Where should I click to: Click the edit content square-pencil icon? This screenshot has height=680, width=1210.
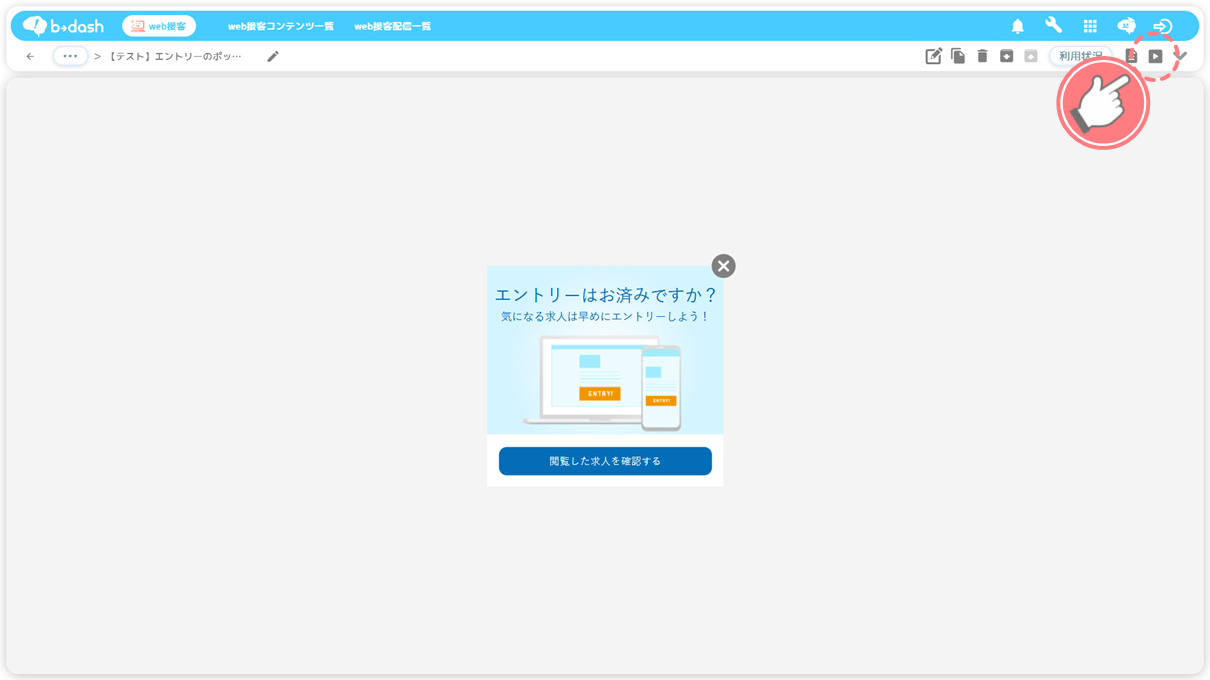coord(933,57)
